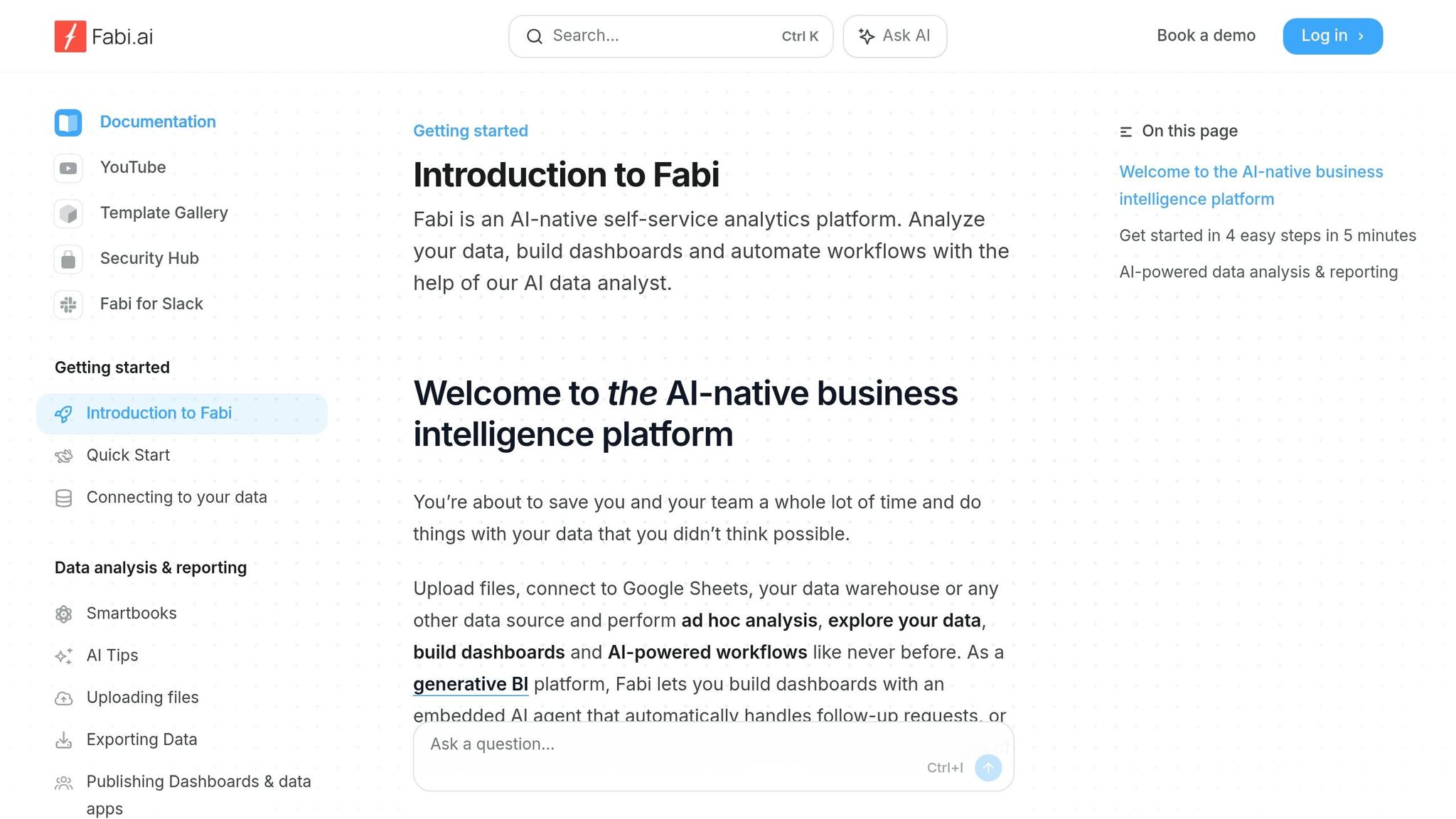
Task: Jump to Get started in 4 easy steps
Action: pos(1268,236)
